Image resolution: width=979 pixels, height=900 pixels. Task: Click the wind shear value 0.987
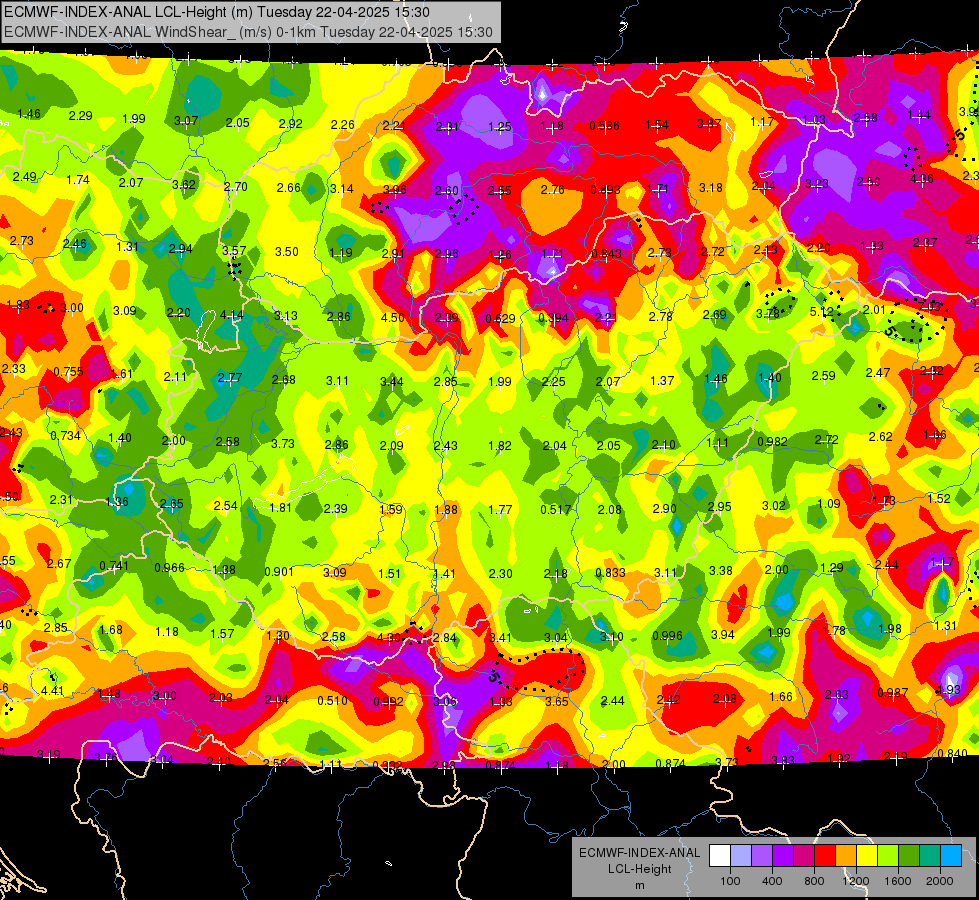[x=893, y=692]
